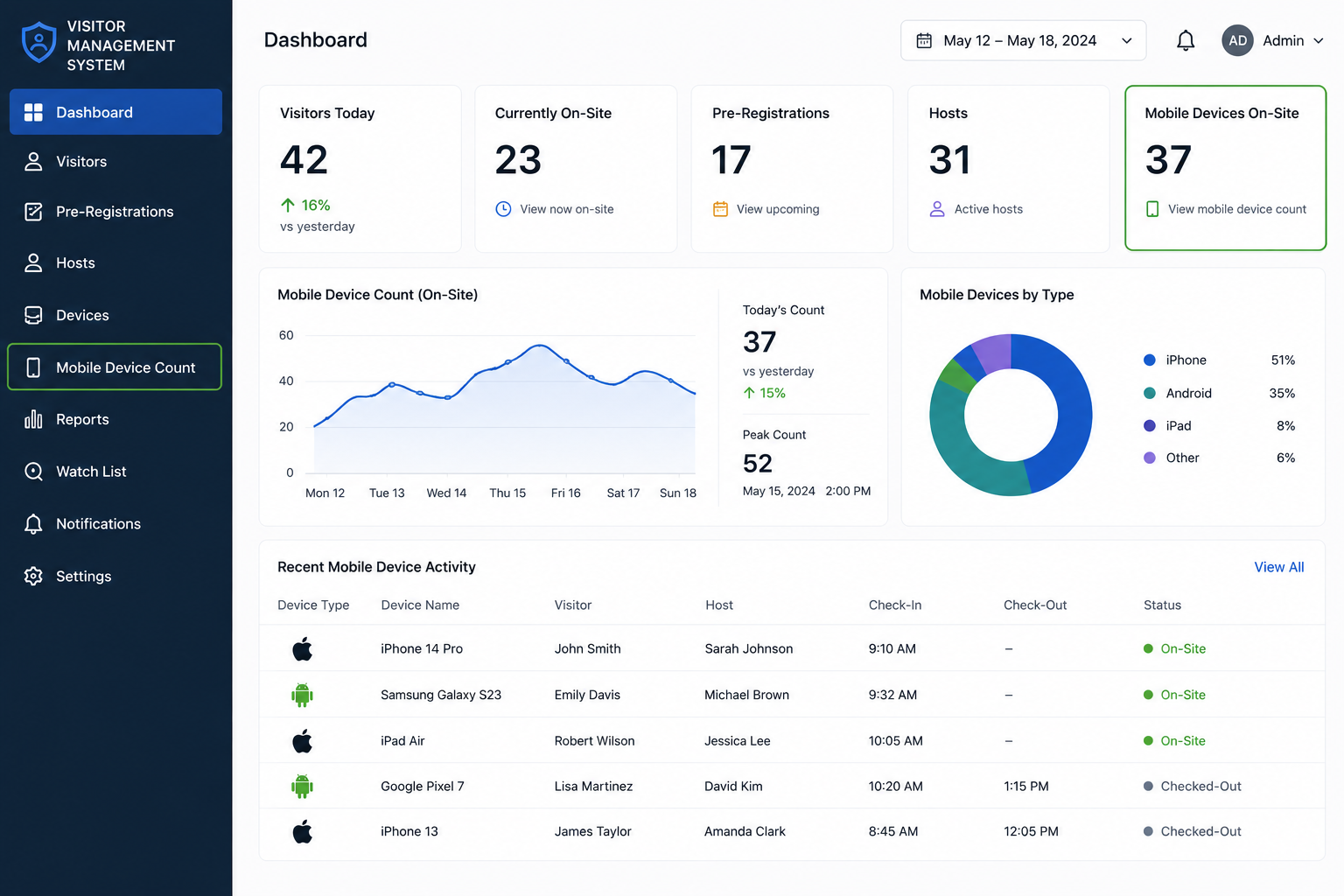Click the View All link
The image size is (1344, 896).
(1278, 567)
